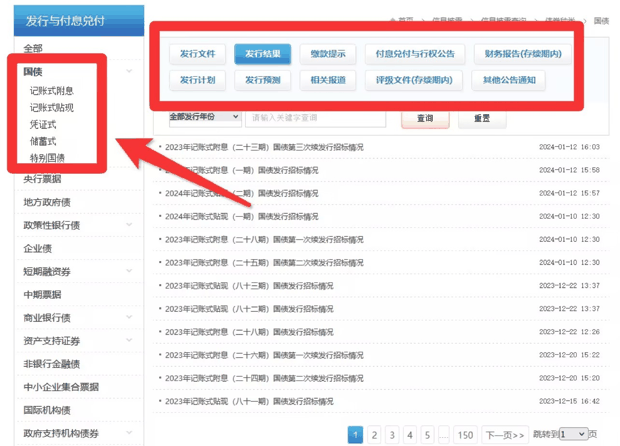This screenshot has height=446, width=620.
Task: Click the timestamp 2024-01-12 16:03
Action: click(569, 147)
